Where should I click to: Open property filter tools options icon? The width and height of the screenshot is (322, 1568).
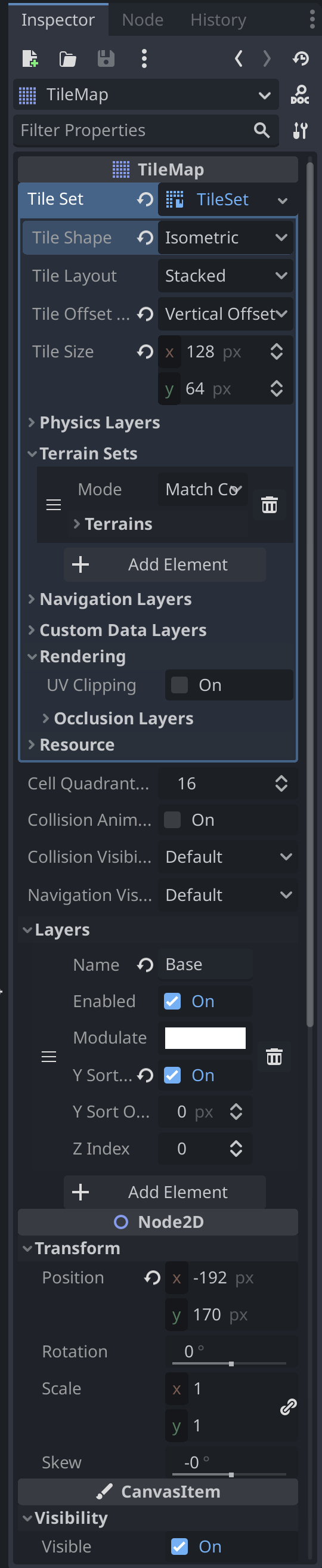tap(300, 130)
